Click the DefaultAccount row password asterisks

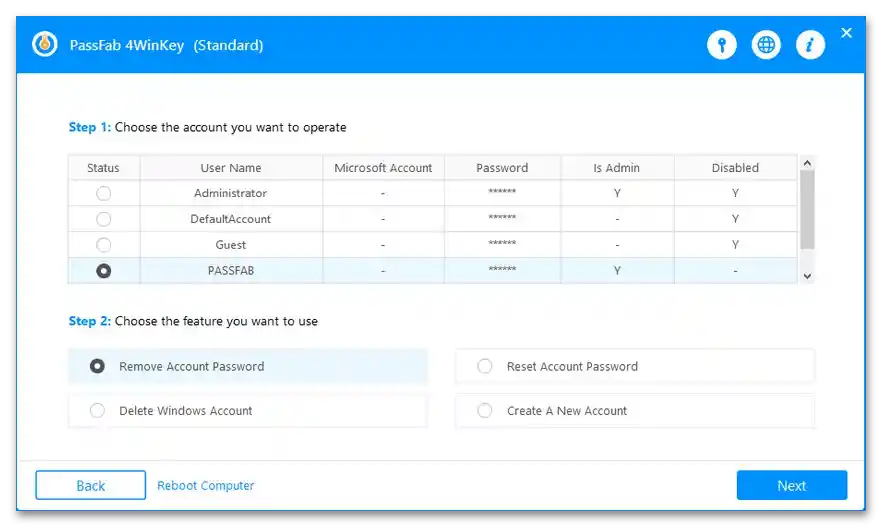pyautogui.click(x=502, y=218)
